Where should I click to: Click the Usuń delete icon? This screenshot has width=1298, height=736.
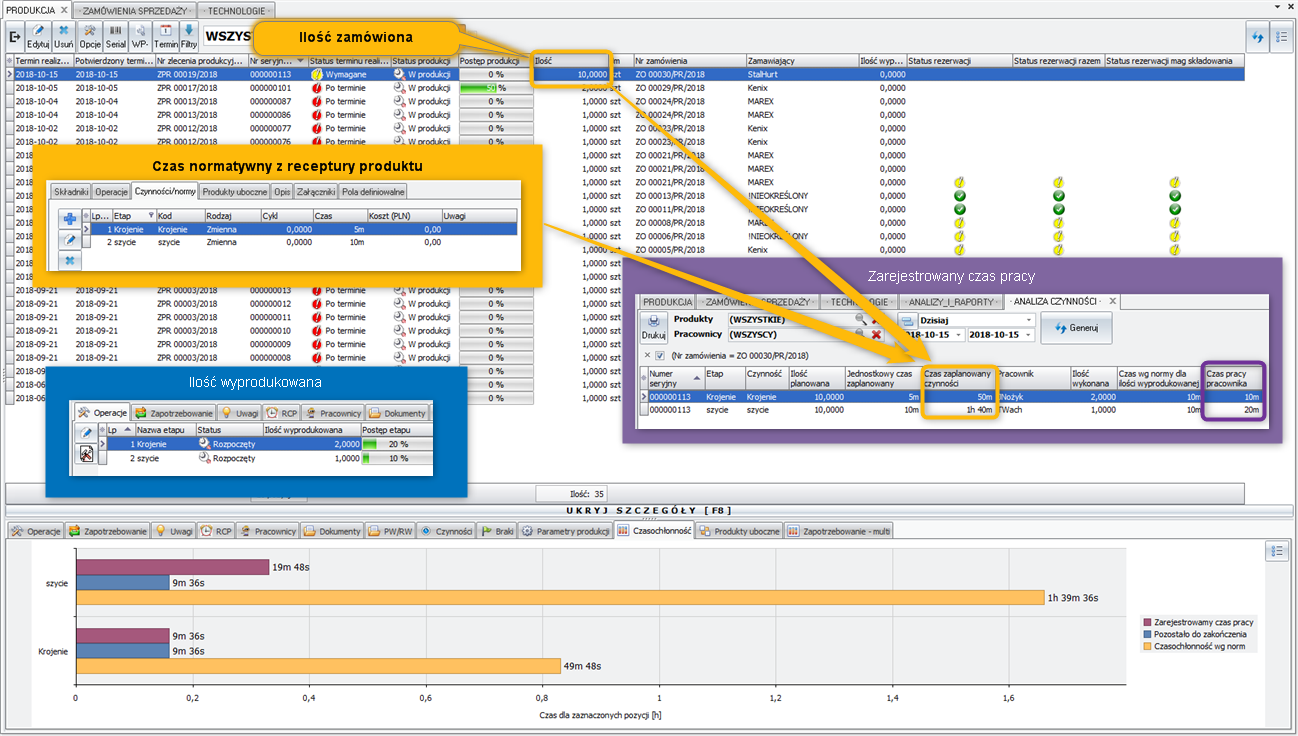click(x=64, y=37)
